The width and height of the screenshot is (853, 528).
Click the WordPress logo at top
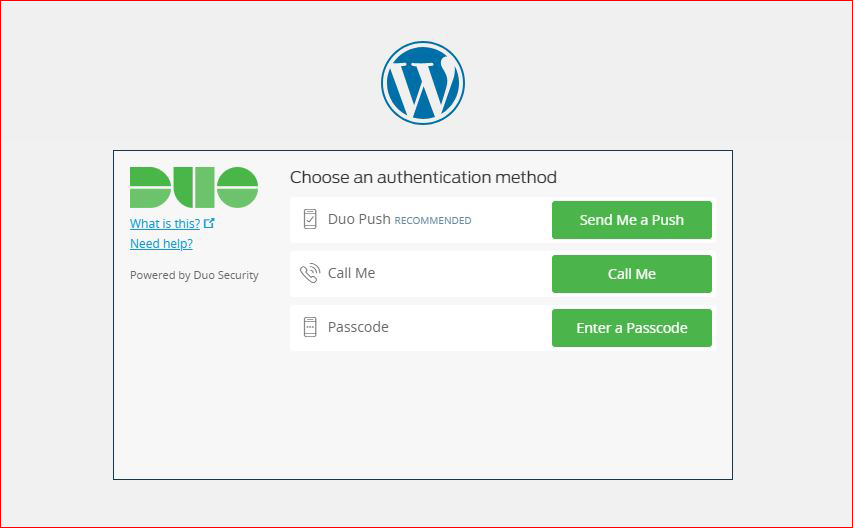click(423, 83)
